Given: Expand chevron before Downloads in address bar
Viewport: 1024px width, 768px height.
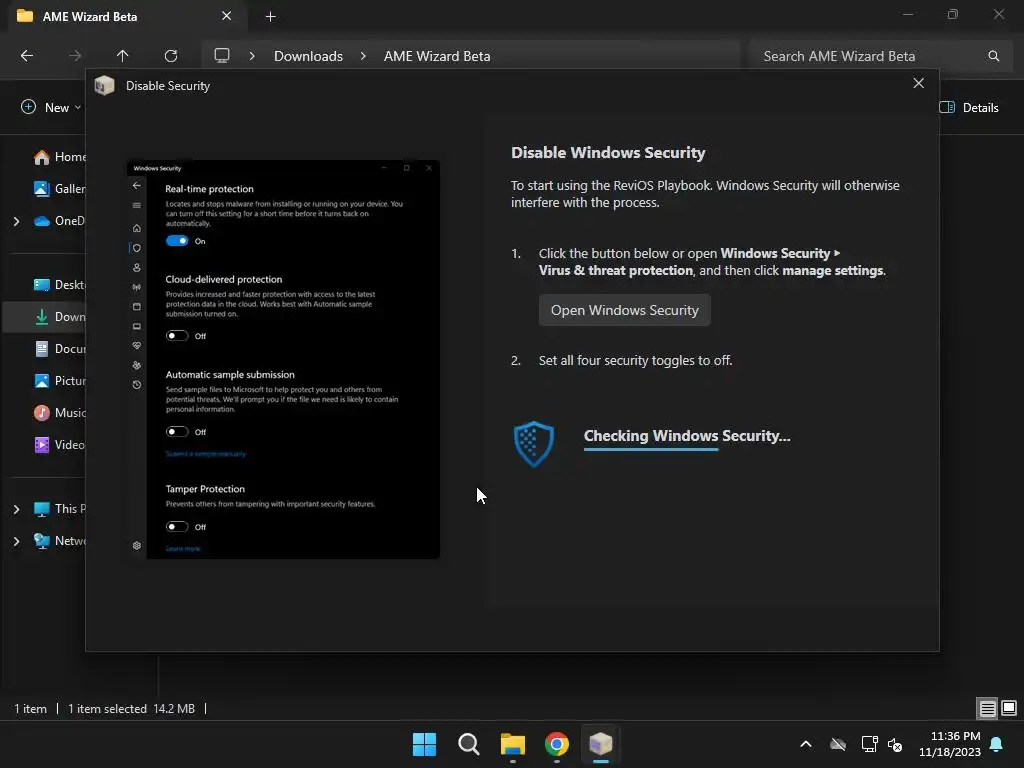Looking at the screenshot, I should click(252, 56).
